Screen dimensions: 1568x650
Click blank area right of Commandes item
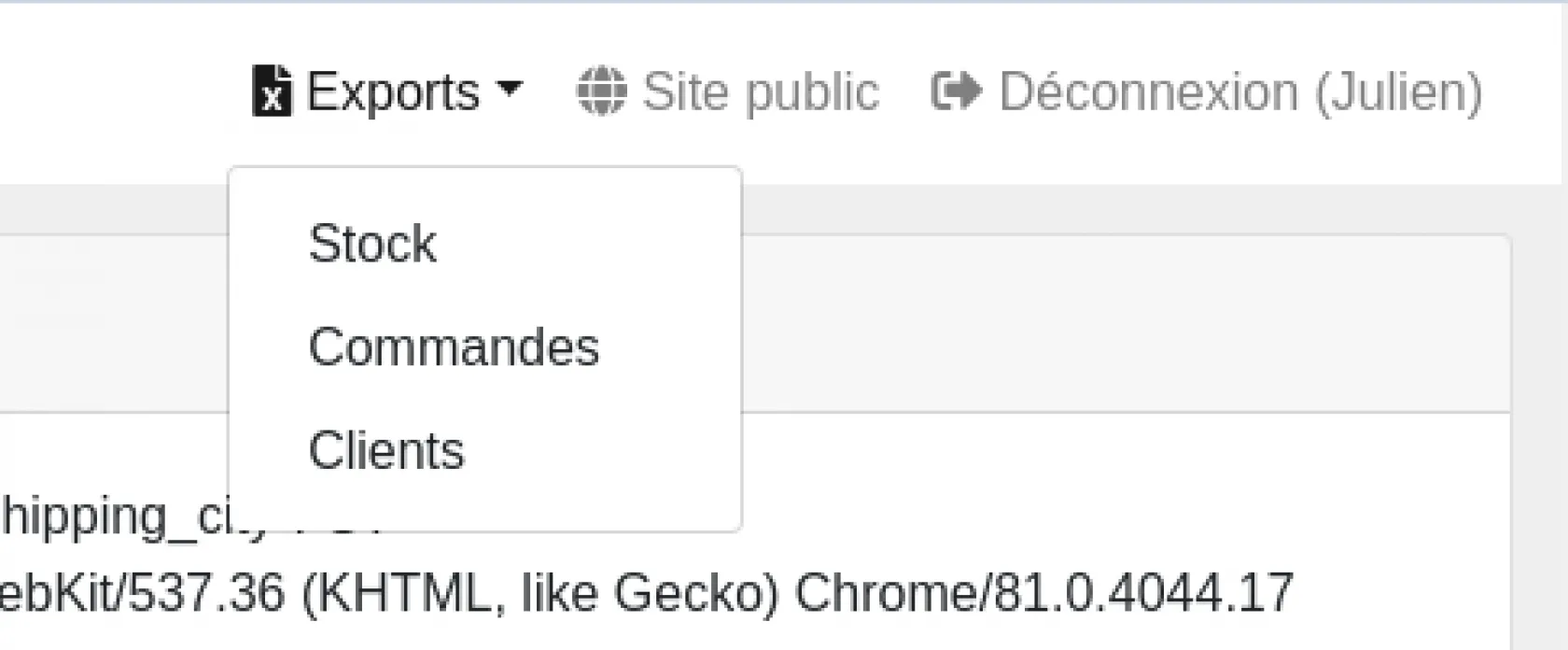(x=672, y=347)
